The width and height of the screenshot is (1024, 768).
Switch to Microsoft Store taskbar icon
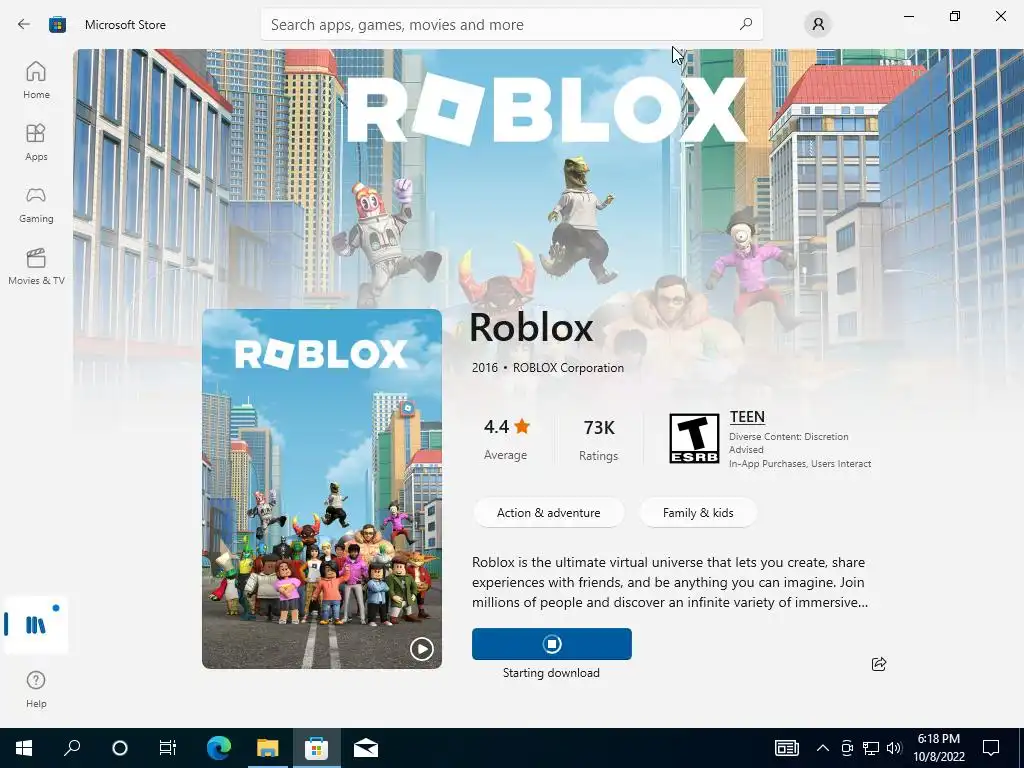click(316, 748)
